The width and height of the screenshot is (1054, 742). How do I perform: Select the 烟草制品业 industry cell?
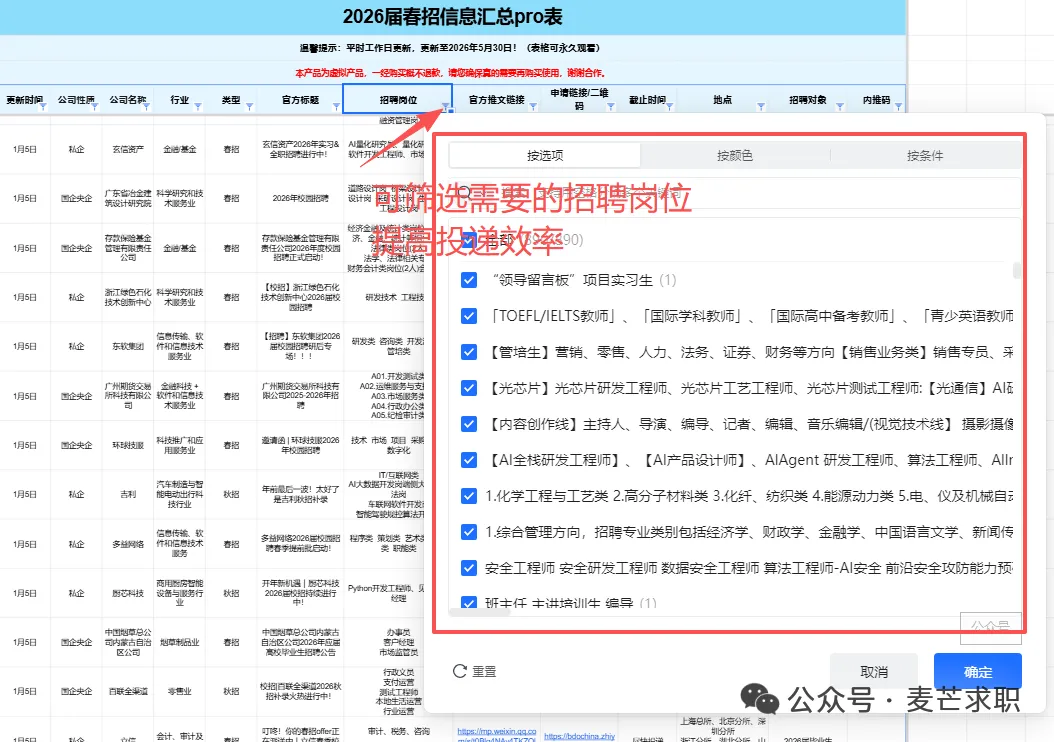179,643
